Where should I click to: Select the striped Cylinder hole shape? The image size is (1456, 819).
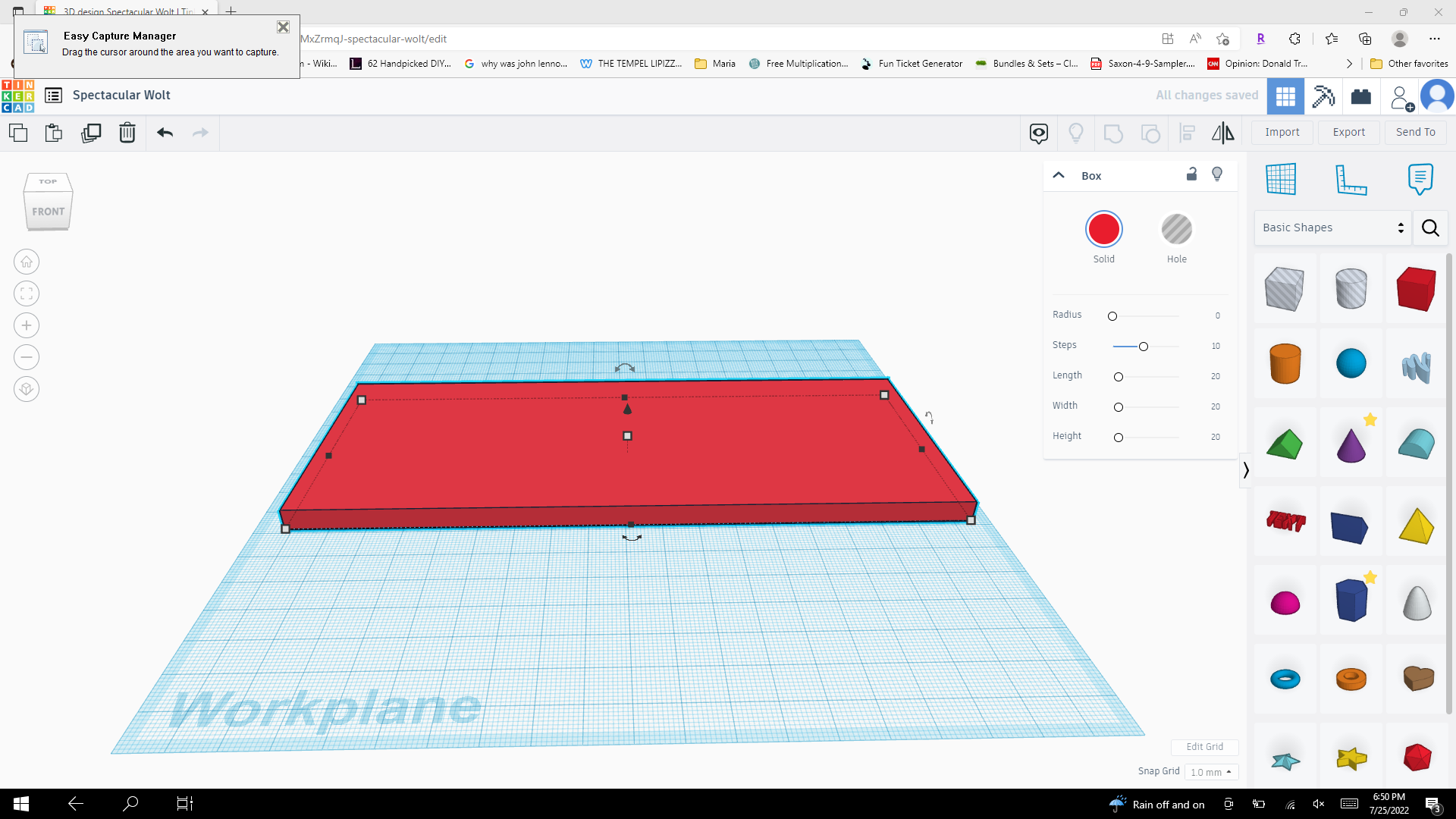tap(1351, 289)
